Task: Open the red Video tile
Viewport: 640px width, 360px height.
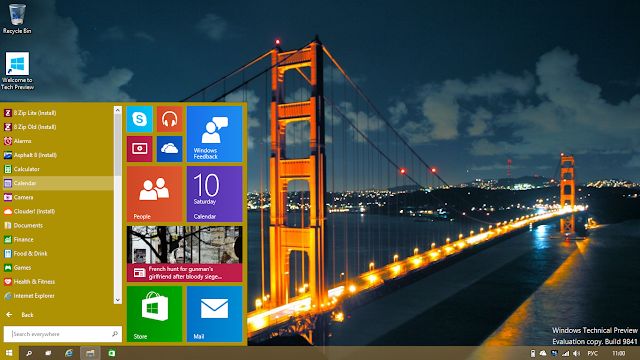Action: coord(140,149)
